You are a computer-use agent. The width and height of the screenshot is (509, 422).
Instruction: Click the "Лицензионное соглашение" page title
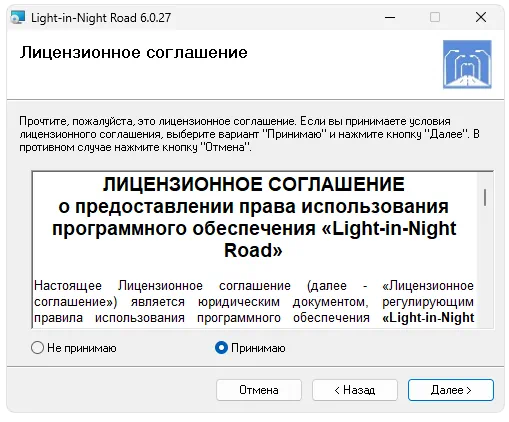134,53
